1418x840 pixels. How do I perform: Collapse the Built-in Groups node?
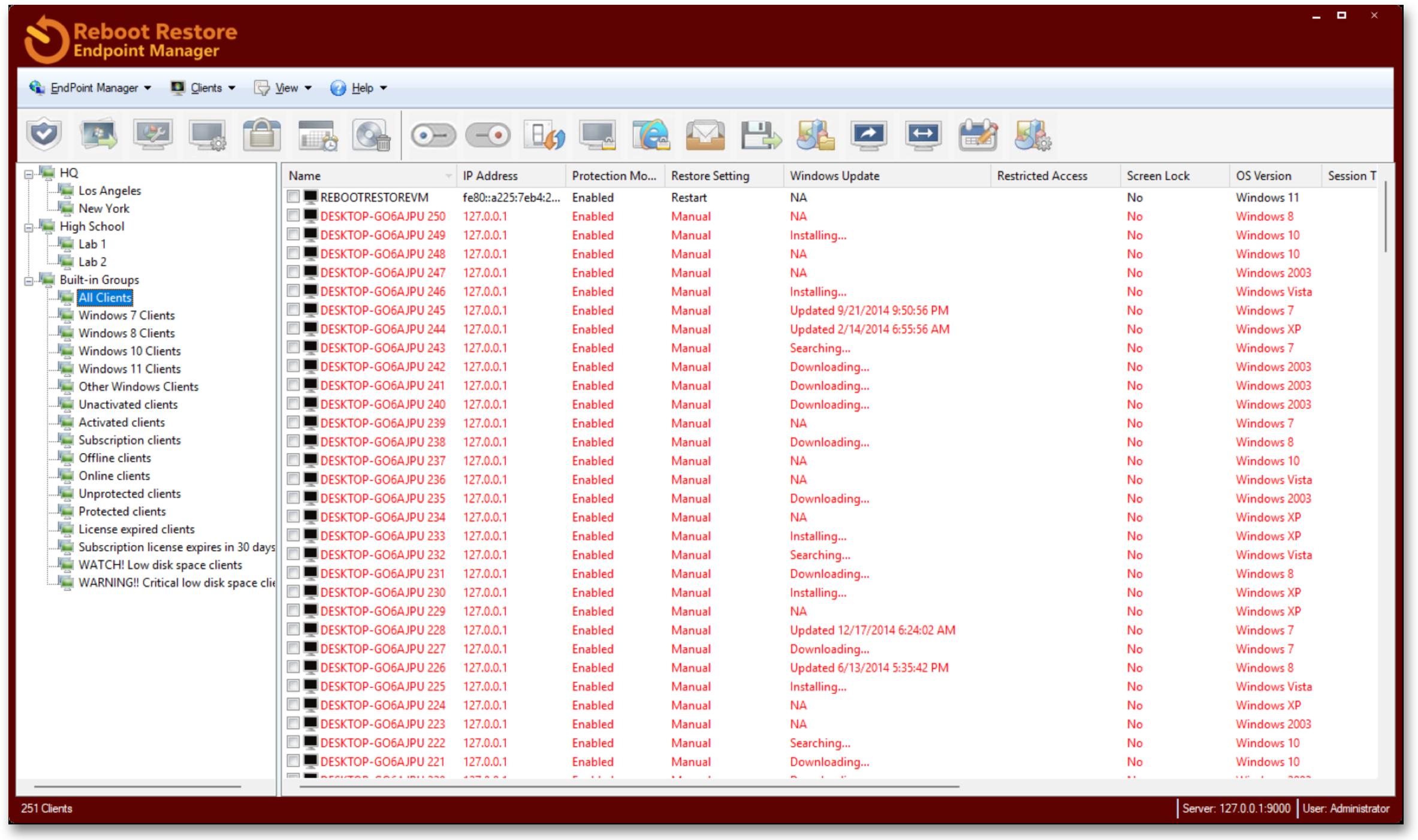[x=29, y=281]
